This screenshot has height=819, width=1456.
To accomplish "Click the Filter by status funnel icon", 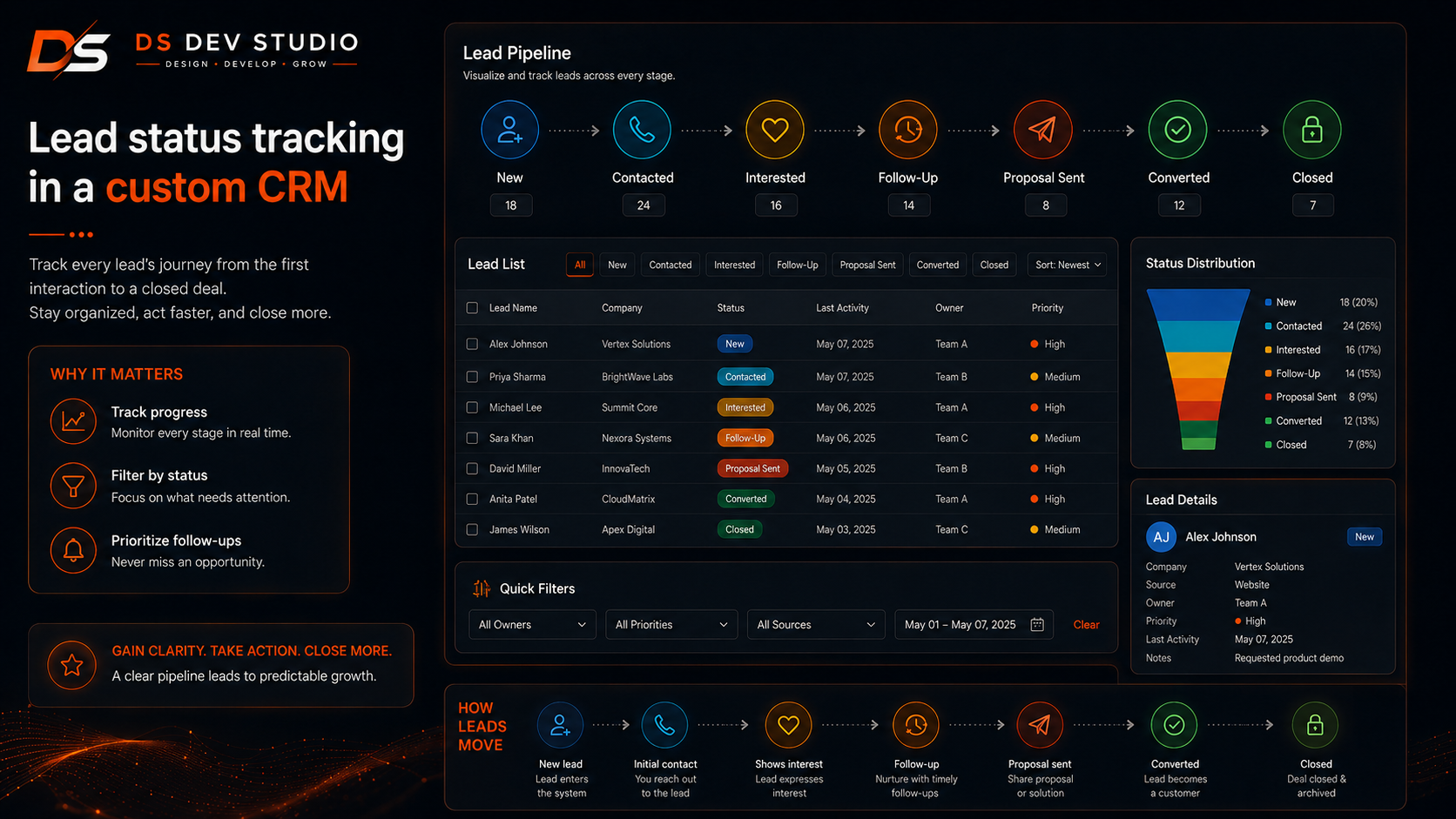I will pos(73,486).
